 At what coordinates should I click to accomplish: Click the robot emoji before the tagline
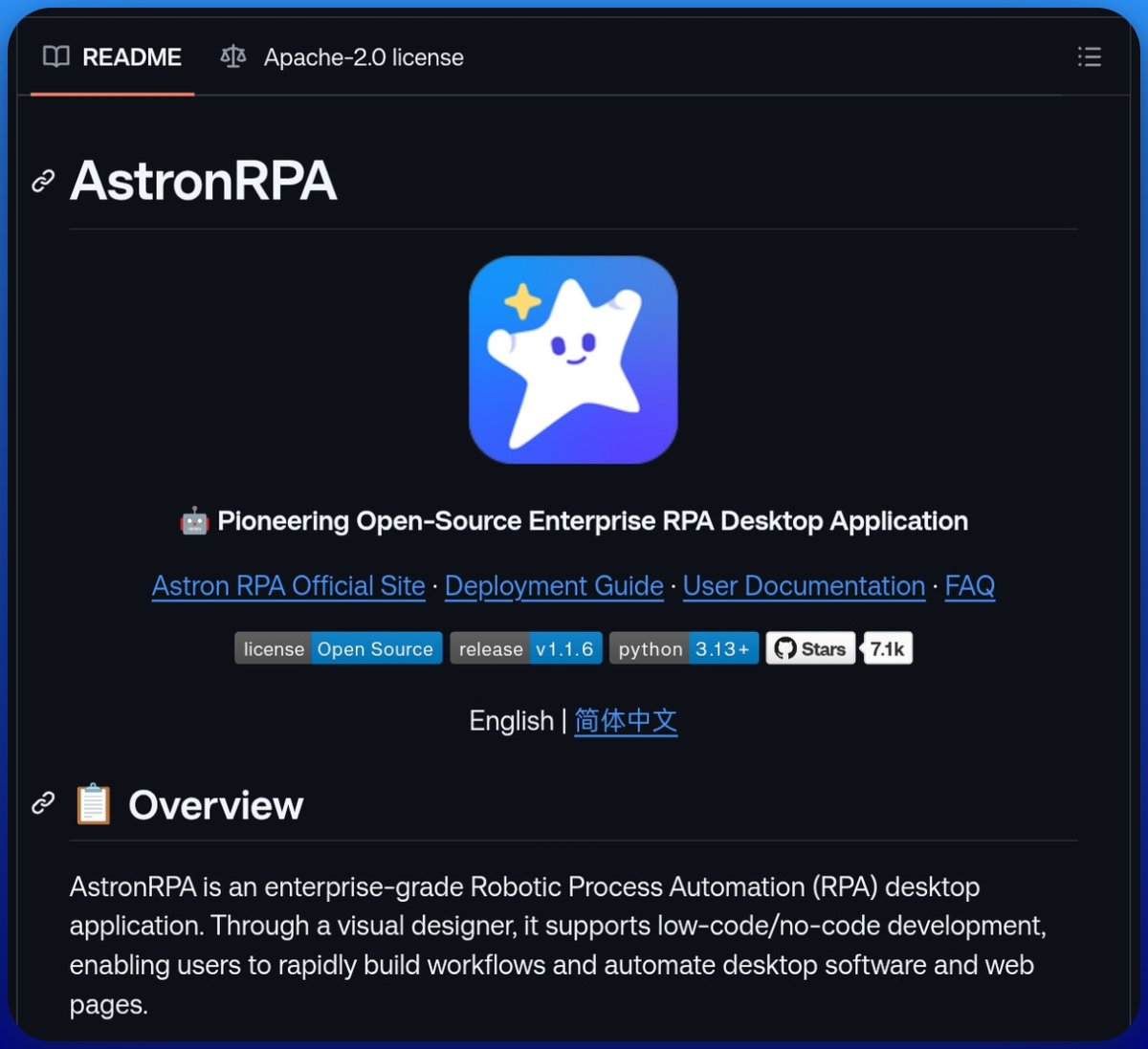pyautogui.click(x=194, y=521)
